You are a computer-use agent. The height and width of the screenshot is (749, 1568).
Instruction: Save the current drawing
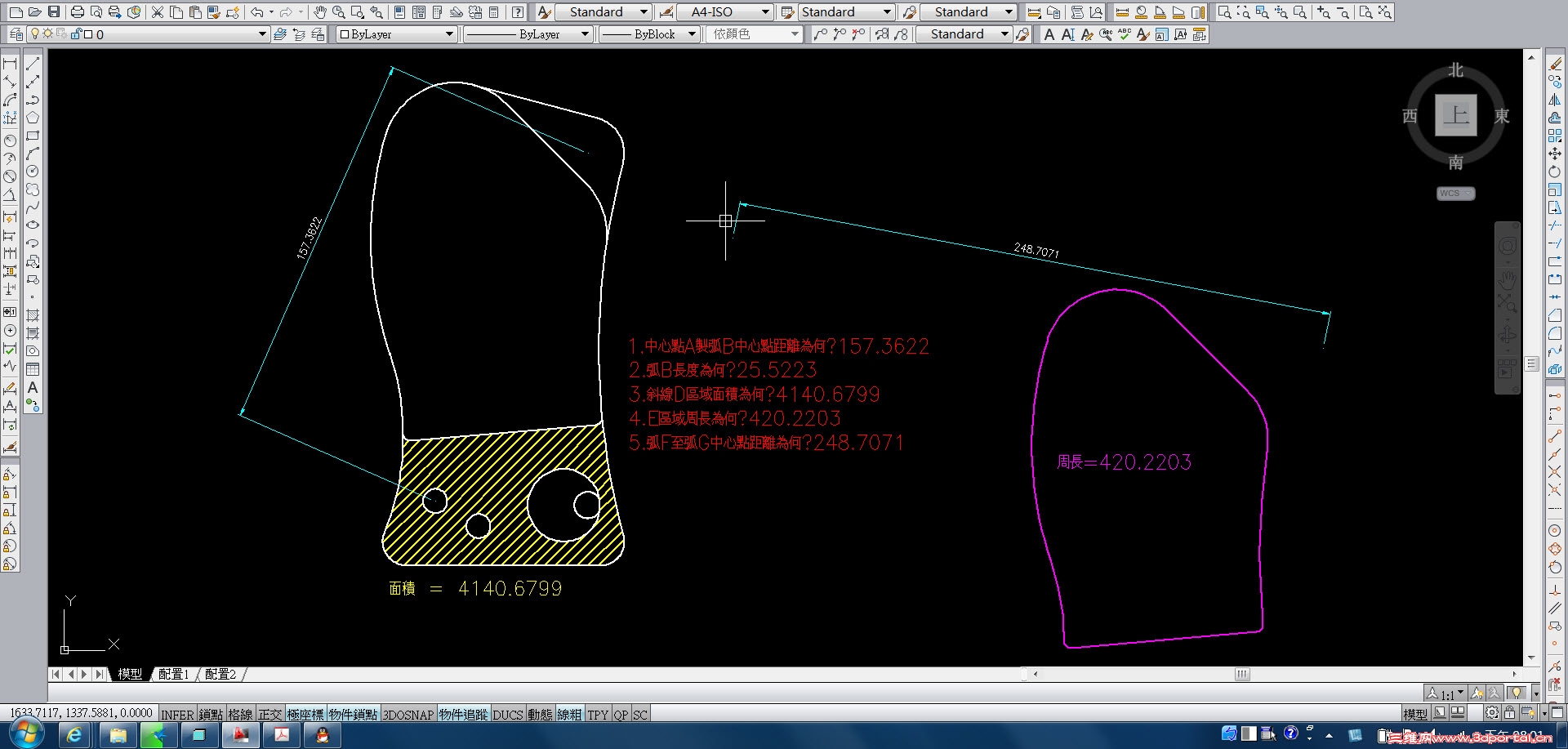54,11
